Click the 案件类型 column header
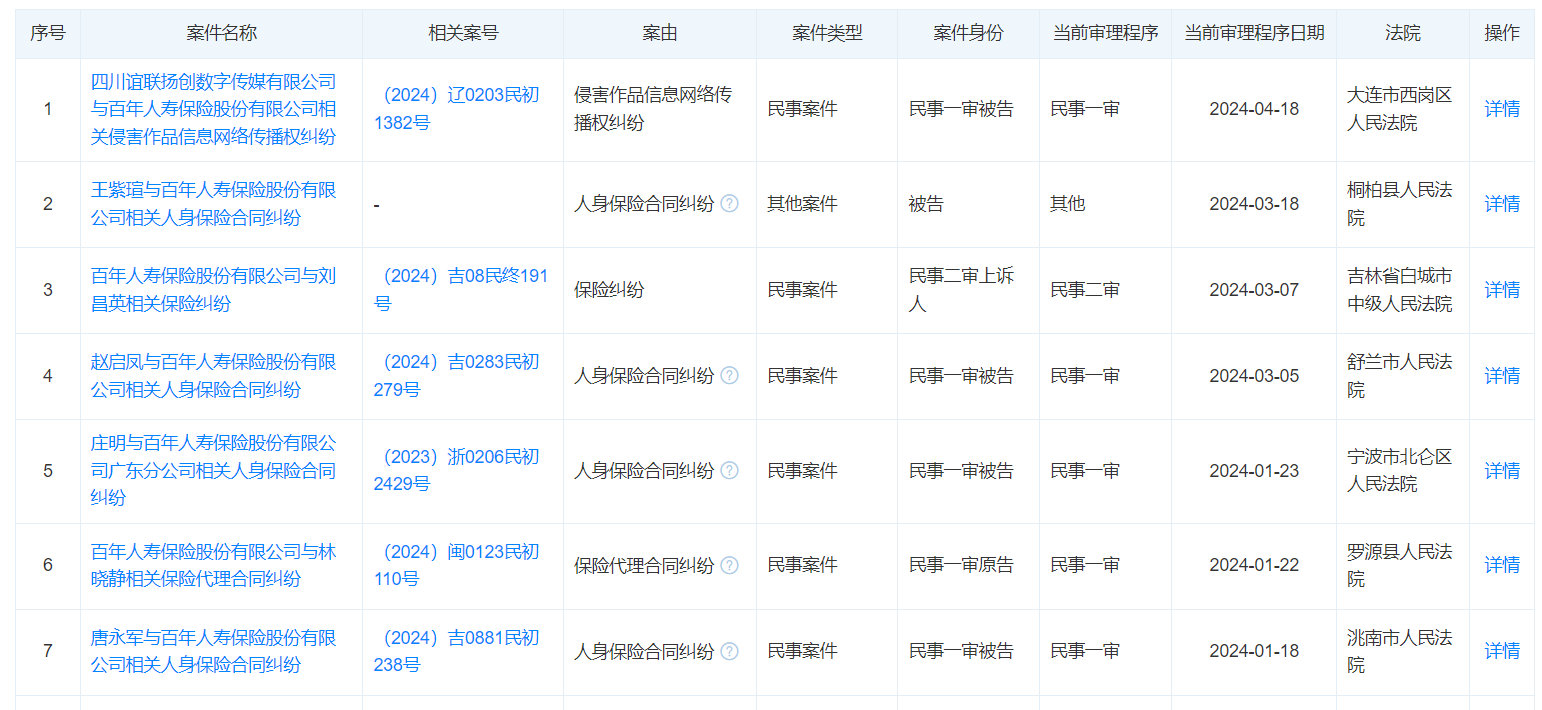 click(x=827, y=33)
